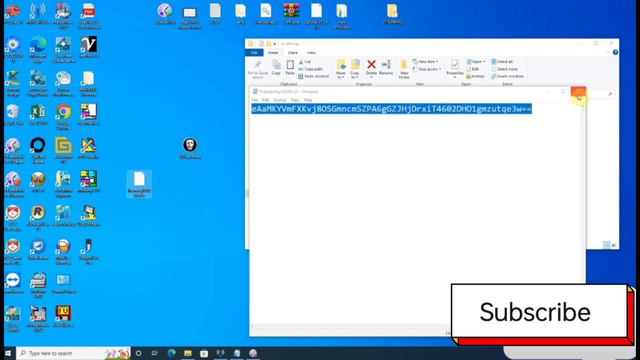Select the TeamViewer desktop shortcut
Image resolution: width=640 pixels, height=360 pixels.
[13, 283]
